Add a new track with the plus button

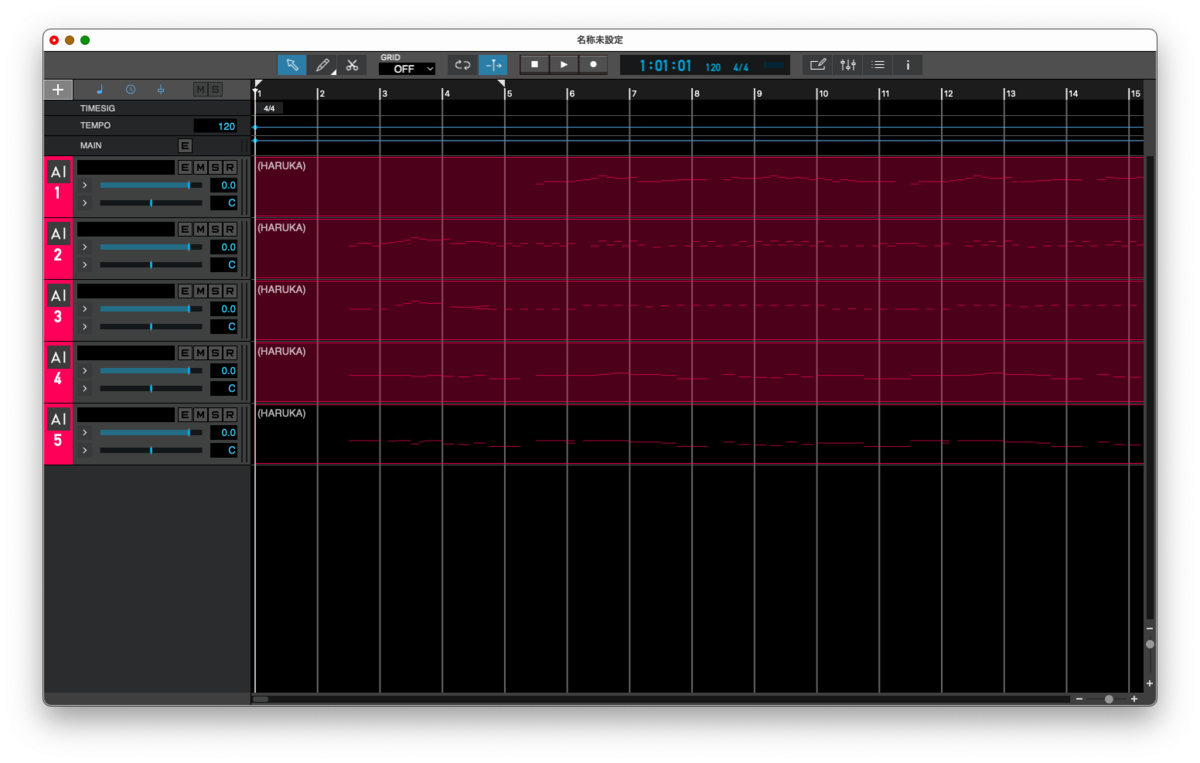58,90
